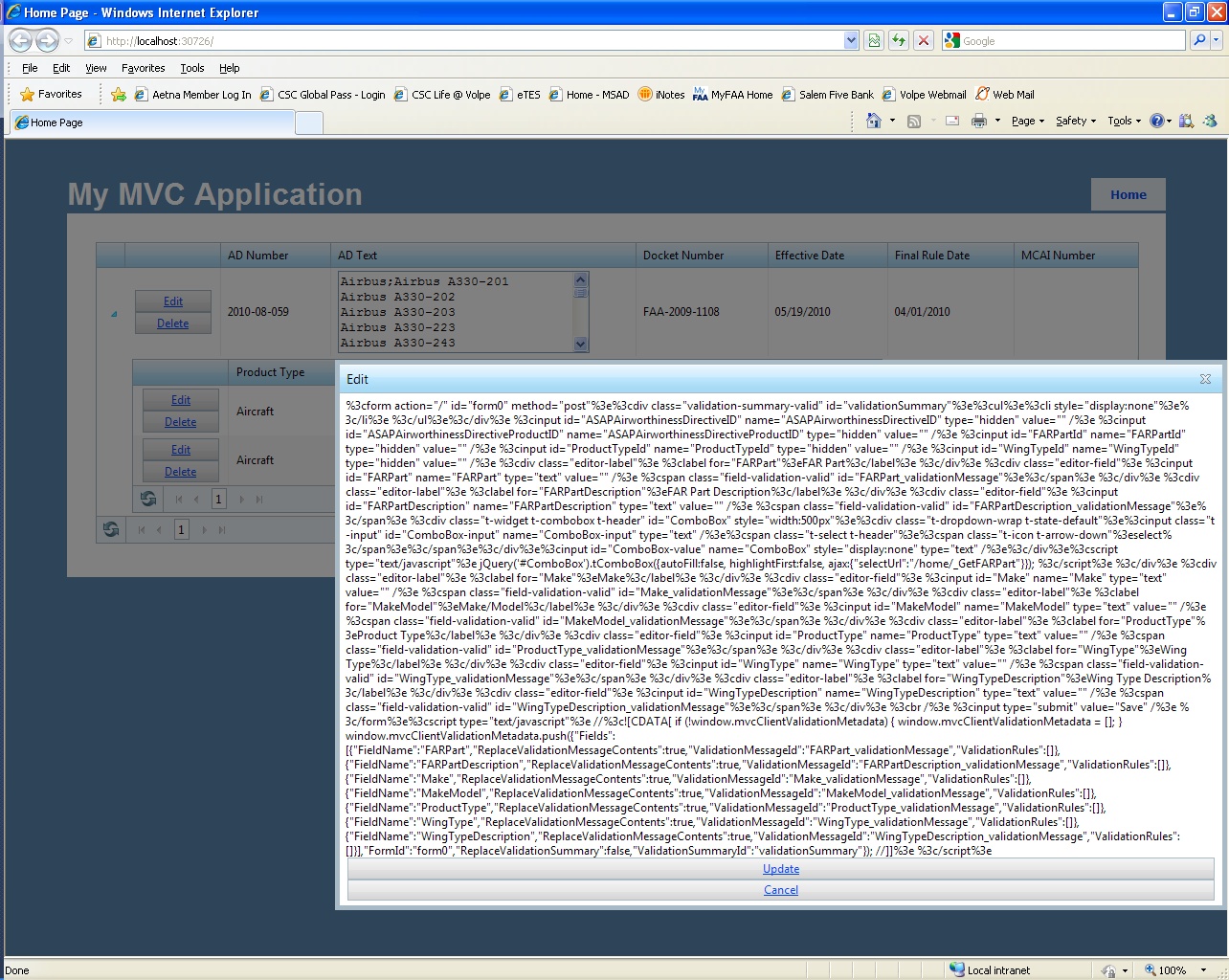Click the Favorites star button
Image resolution: width=1229 pixels, height=980 pixels.
pyautogui.click(x=52, y=94)
